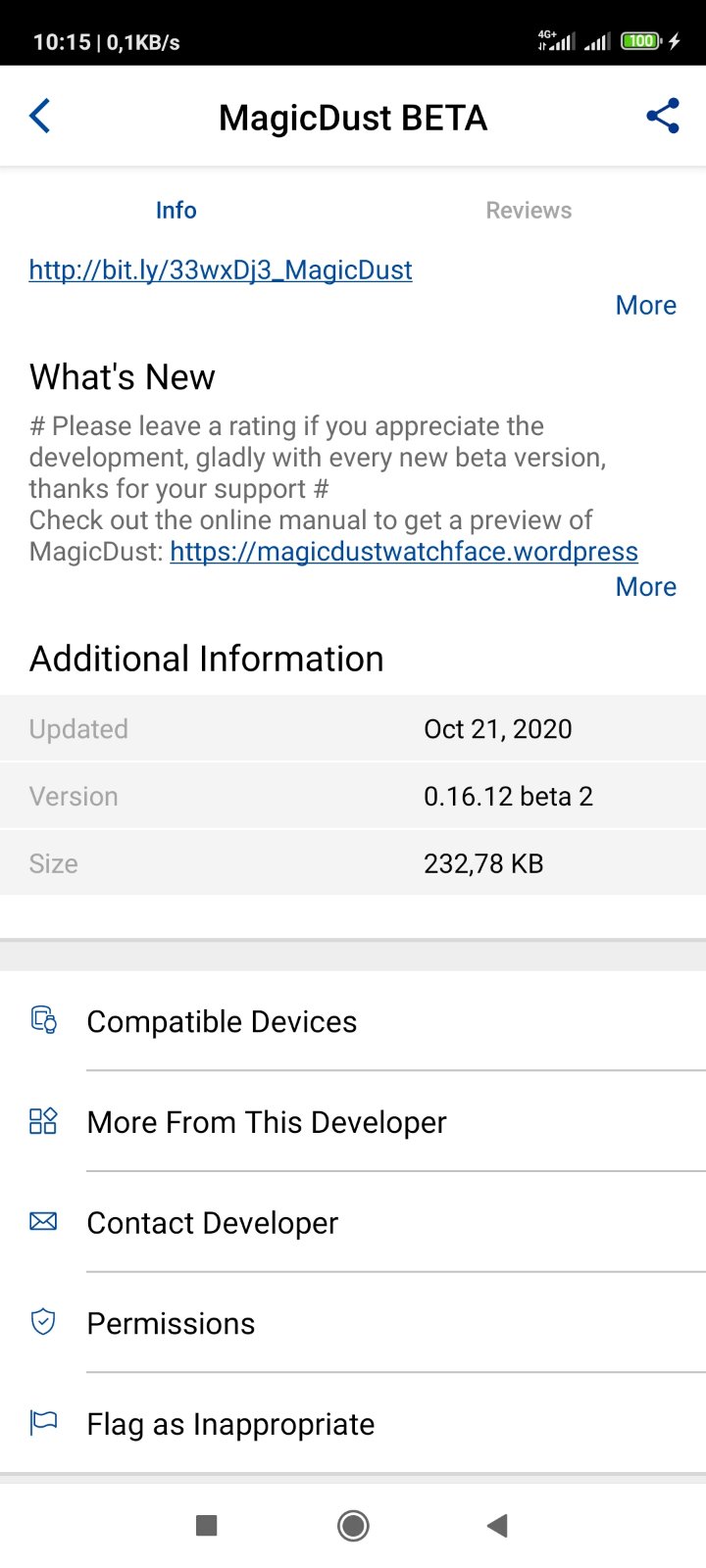Viewport: 706px width, 1568px height.
Task: Tap the battery indicator in status bar
Action: coord(641,41)
